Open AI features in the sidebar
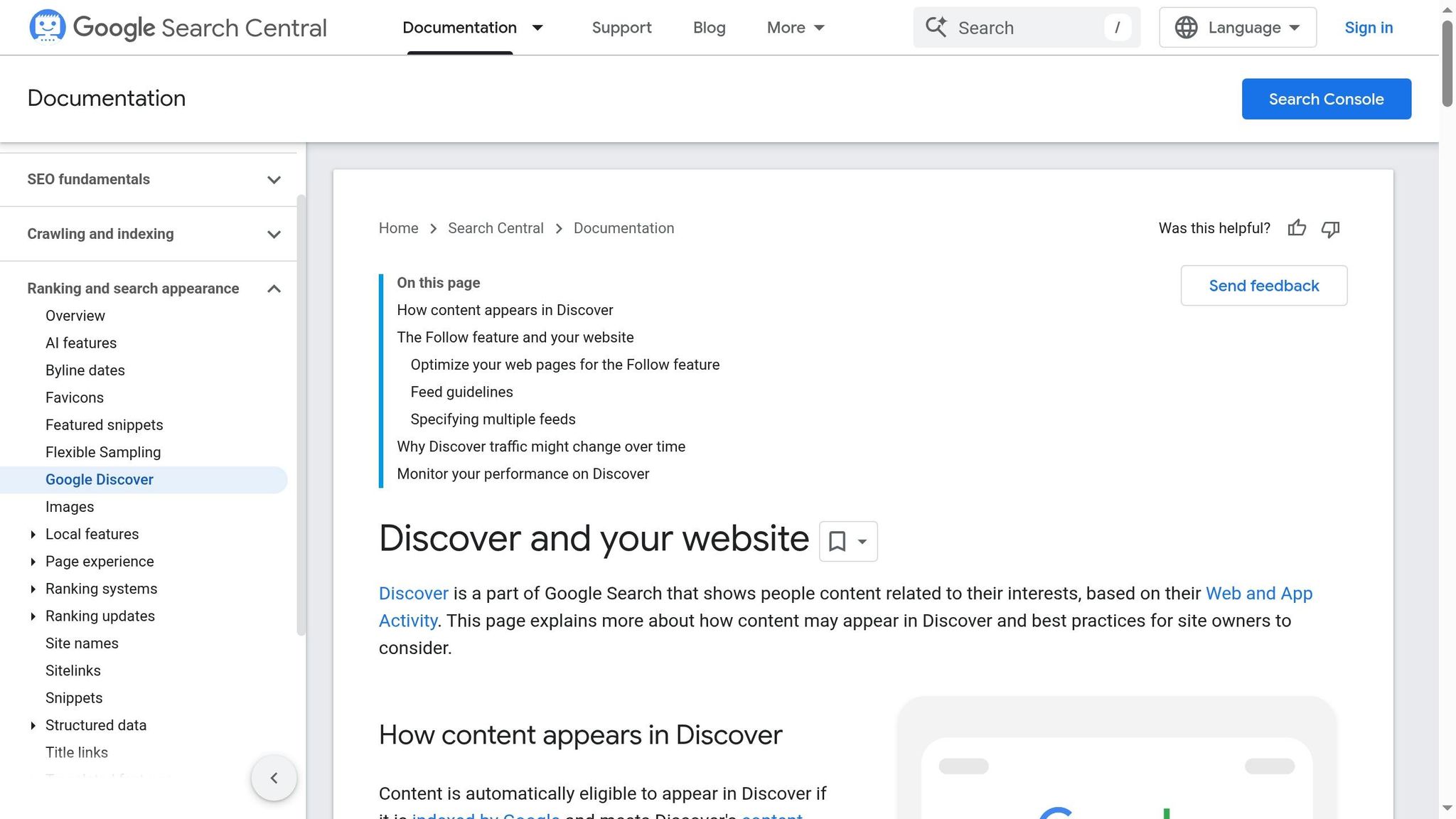1456x819 pixels. (81, 343)
